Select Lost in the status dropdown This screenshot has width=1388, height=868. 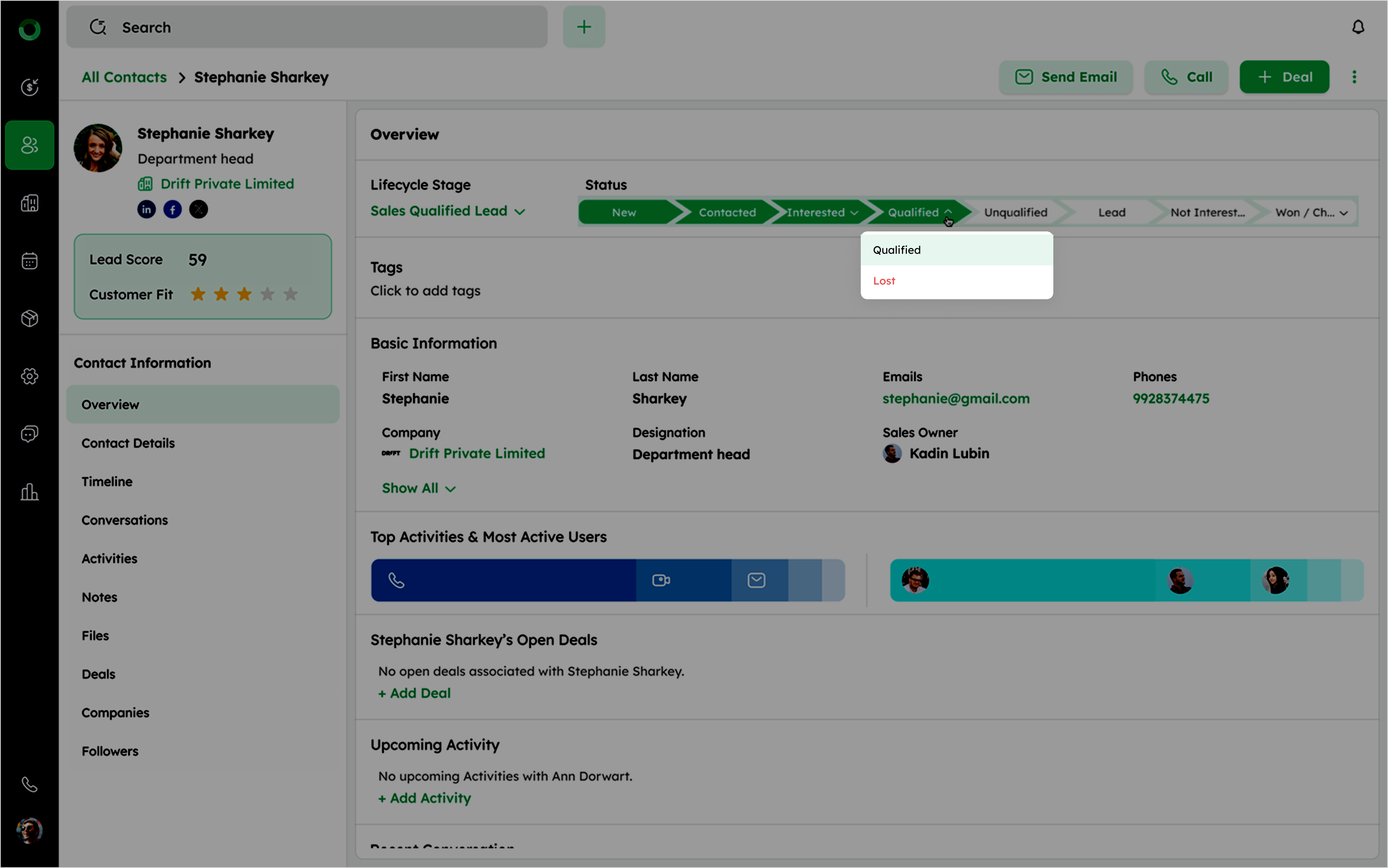tap(884, 281)
